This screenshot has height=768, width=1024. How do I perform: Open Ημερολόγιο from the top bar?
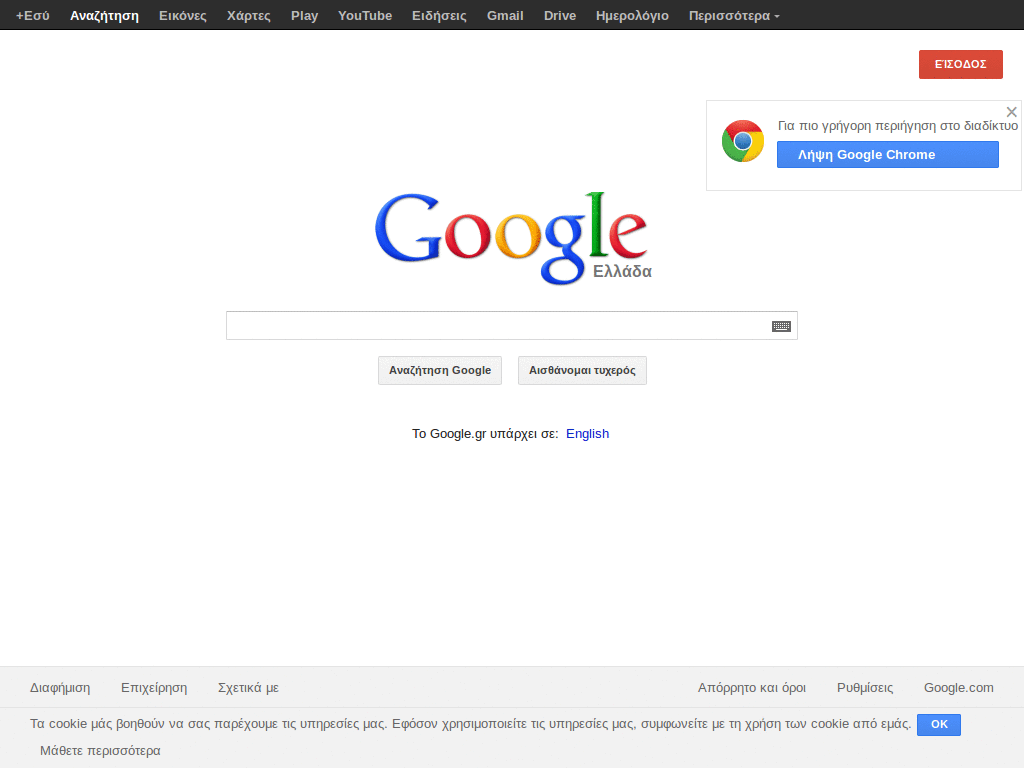(632, 16)
